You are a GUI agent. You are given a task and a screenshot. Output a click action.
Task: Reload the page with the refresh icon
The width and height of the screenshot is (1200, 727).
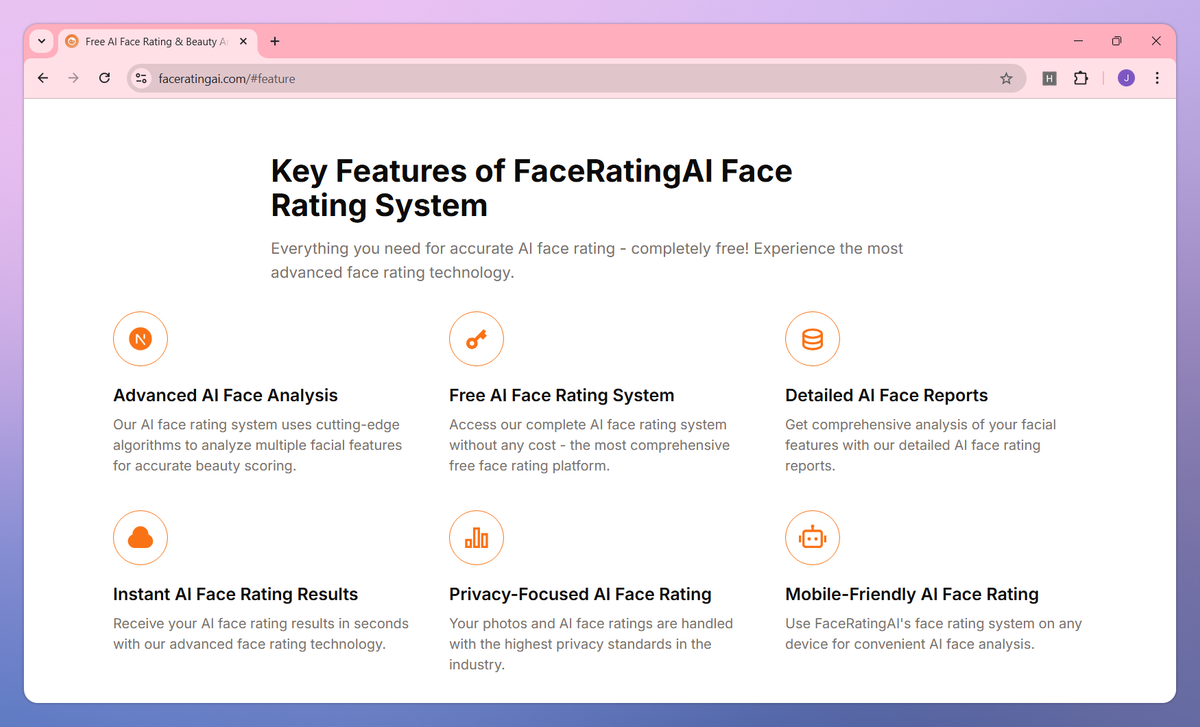point(104,78)
